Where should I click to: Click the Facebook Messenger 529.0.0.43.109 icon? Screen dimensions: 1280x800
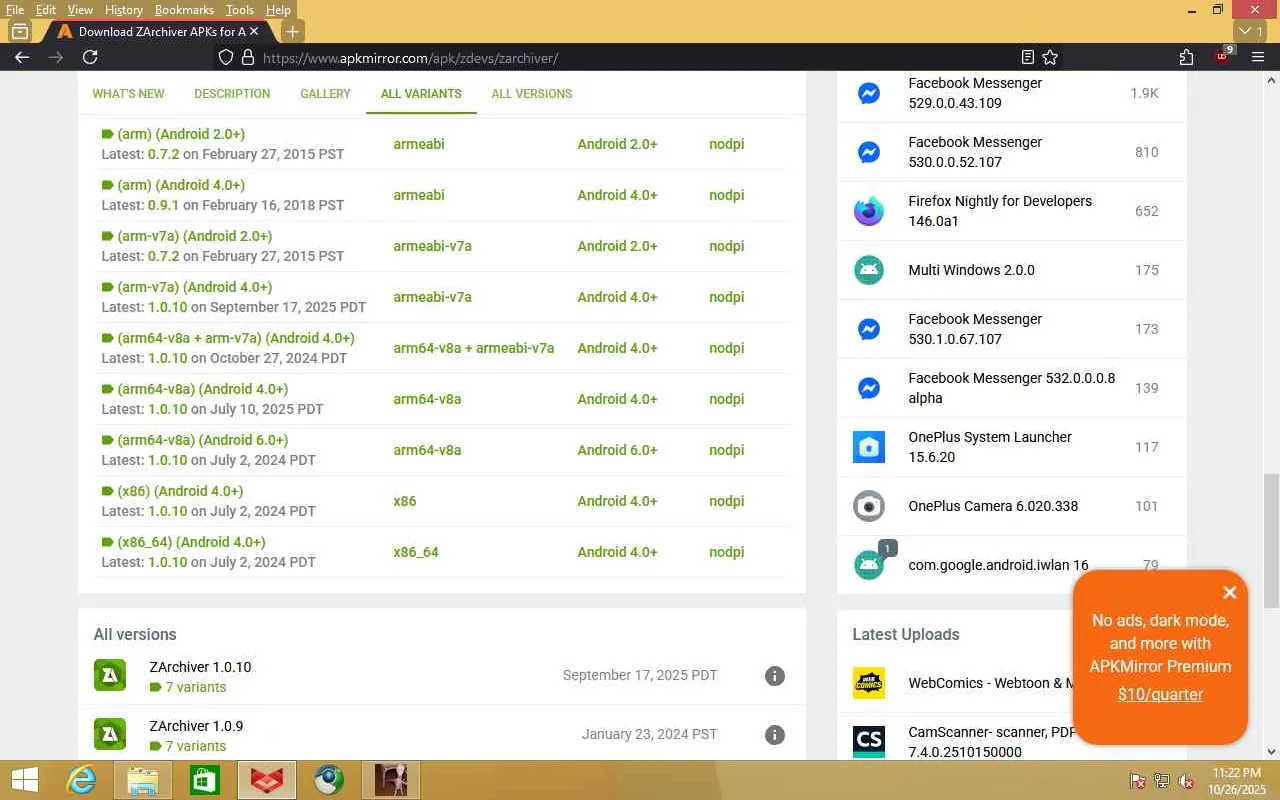coord(869,93)
